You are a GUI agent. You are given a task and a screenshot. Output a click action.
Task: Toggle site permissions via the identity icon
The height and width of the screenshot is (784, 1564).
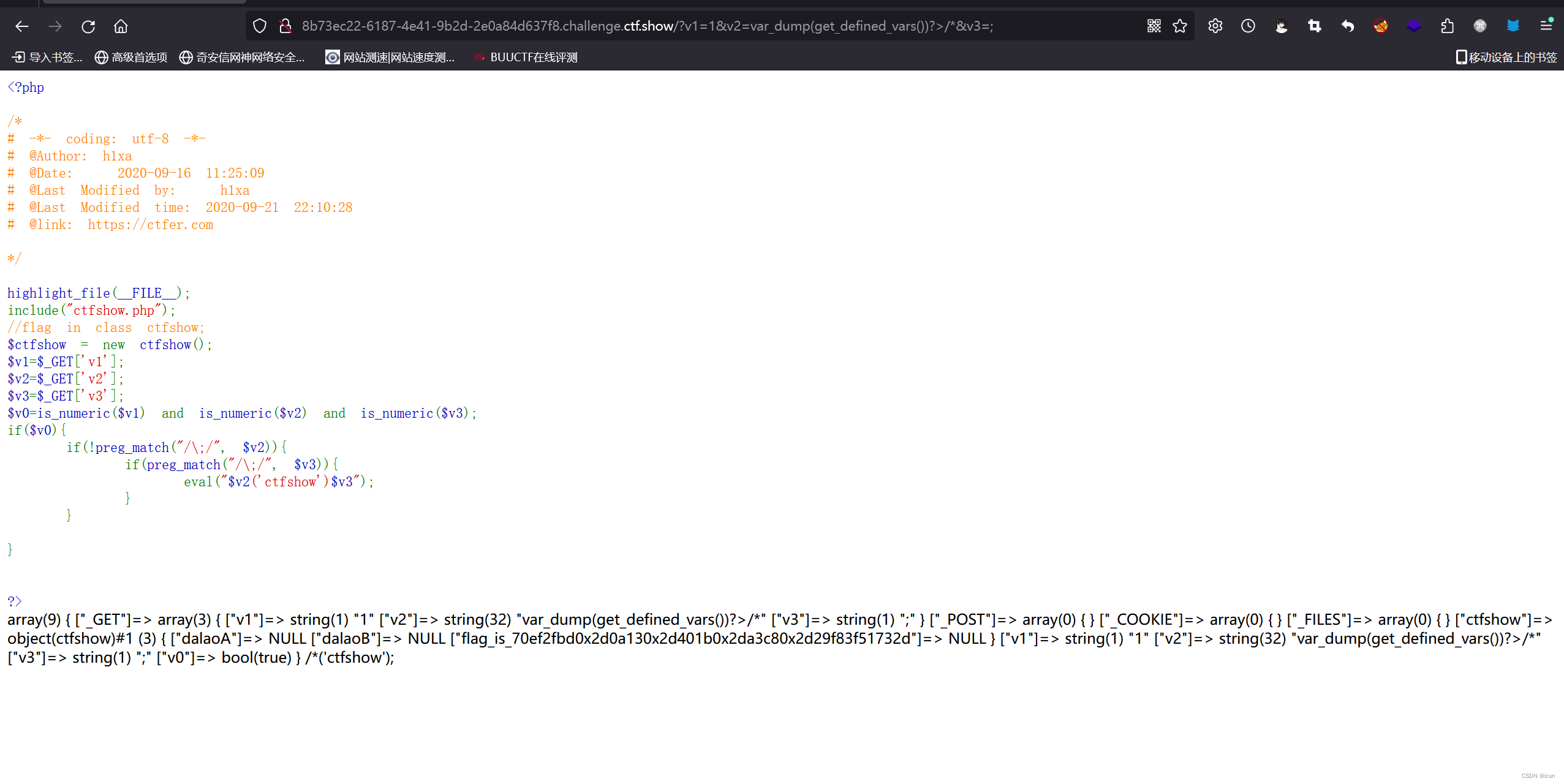coord(284,26)
